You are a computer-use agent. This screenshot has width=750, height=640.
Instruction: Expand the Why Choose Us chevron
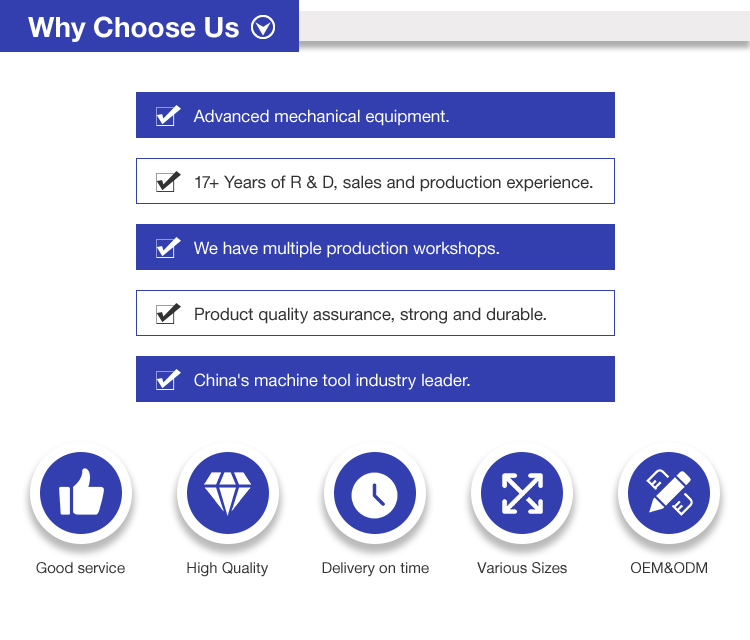tap(263, 27)
